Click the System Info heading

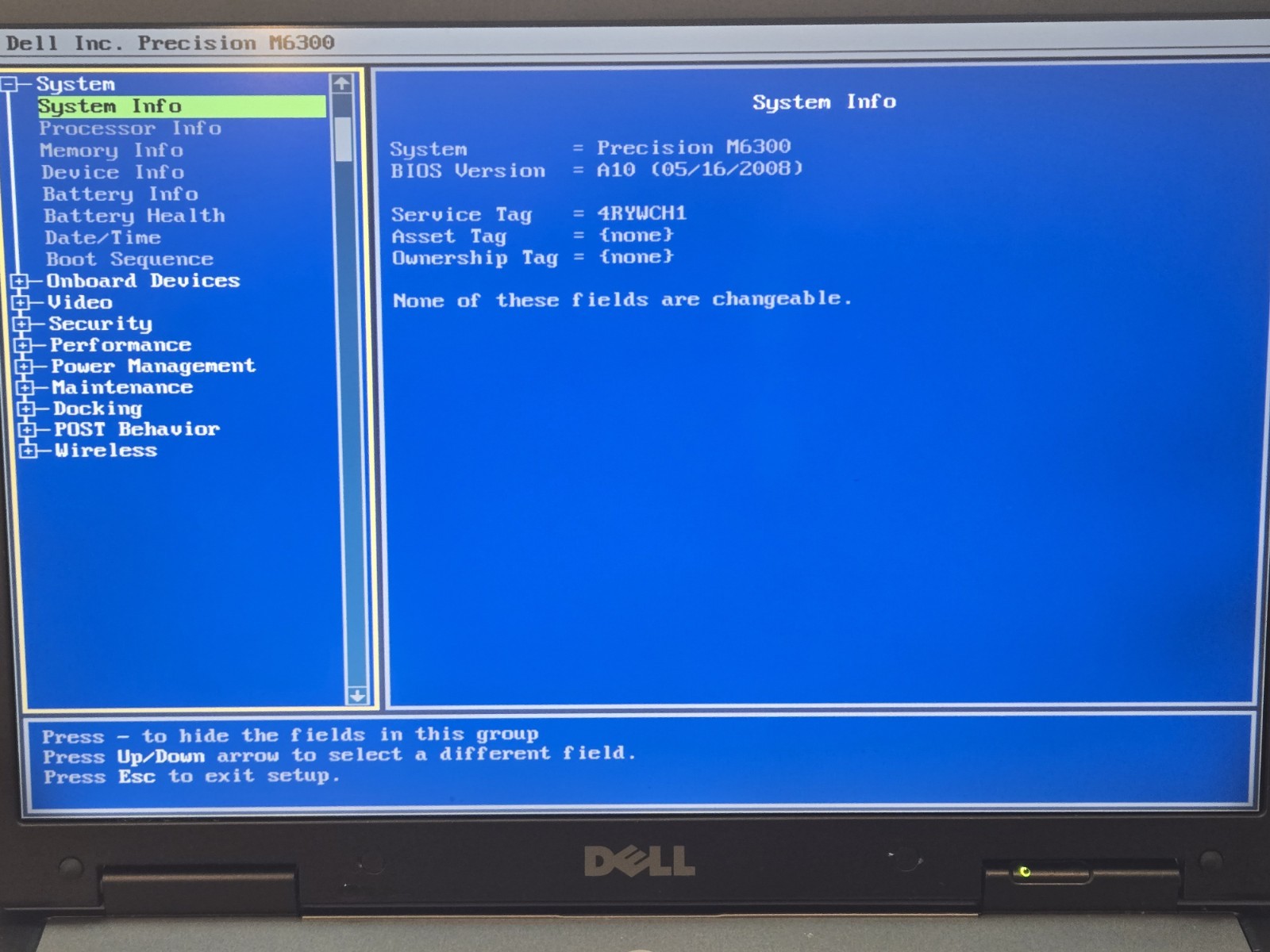click(824, 102)
